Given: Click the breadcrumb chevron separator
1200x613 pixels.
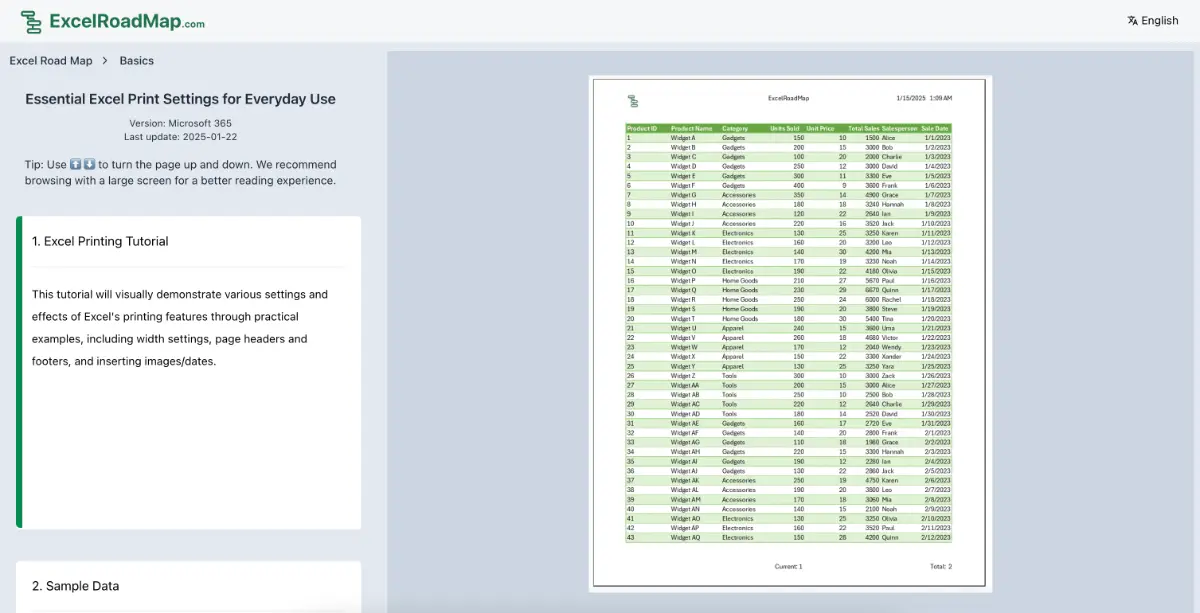Looking at the screenshot, I should coord(106,61).
